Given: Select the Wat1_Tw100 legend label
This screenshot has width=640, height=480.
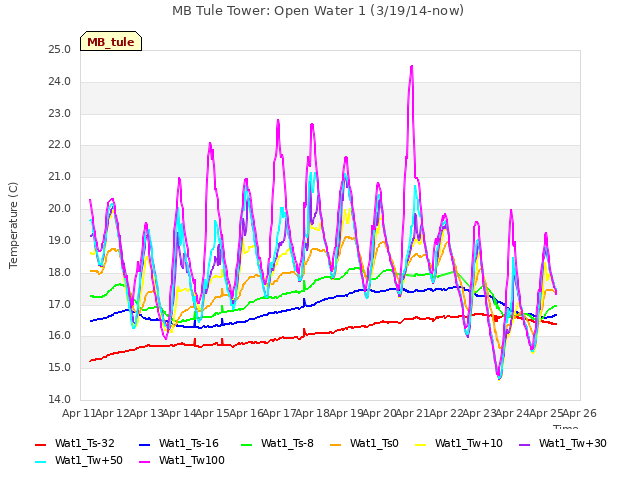Looking at the screenshot, I should pos(192,460).
